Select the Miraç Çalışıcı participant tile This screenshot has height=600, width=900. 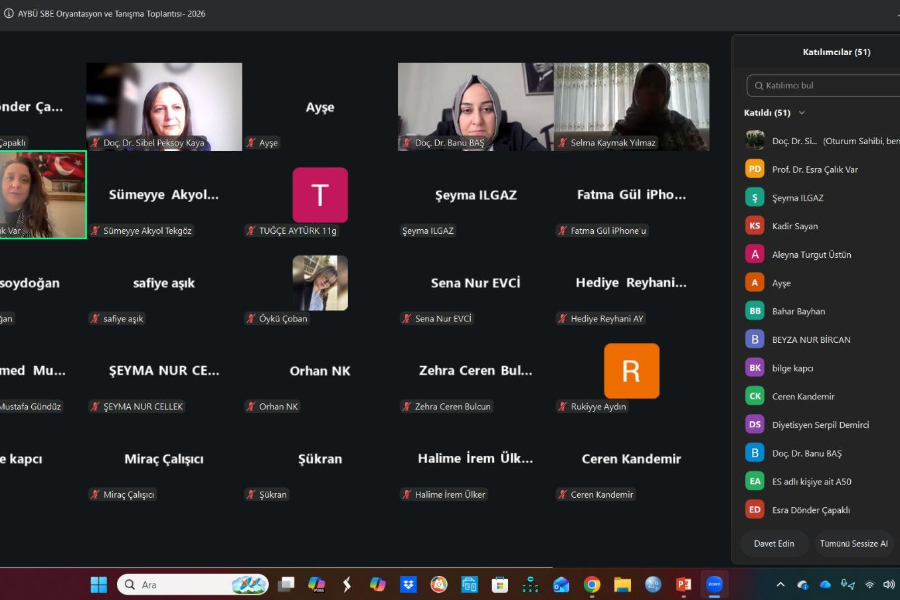pyautogui.click(x=164, y=459)
